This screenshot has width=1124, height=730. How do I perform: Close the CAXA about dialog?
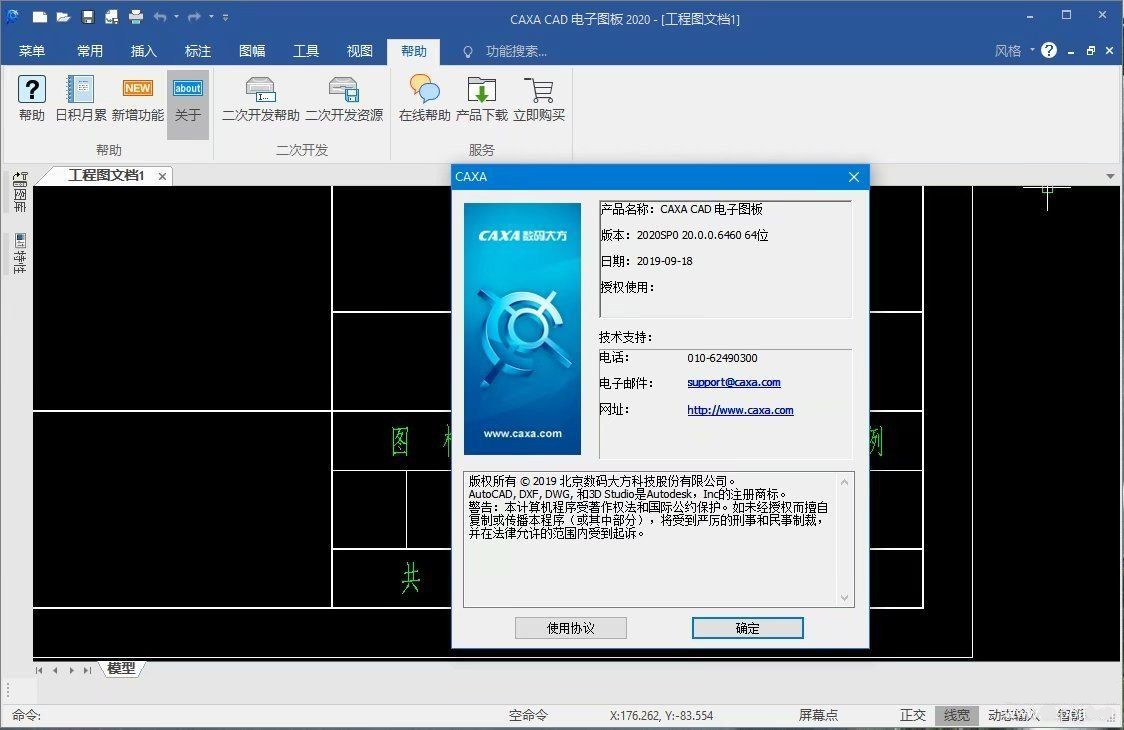pos(853,177)
